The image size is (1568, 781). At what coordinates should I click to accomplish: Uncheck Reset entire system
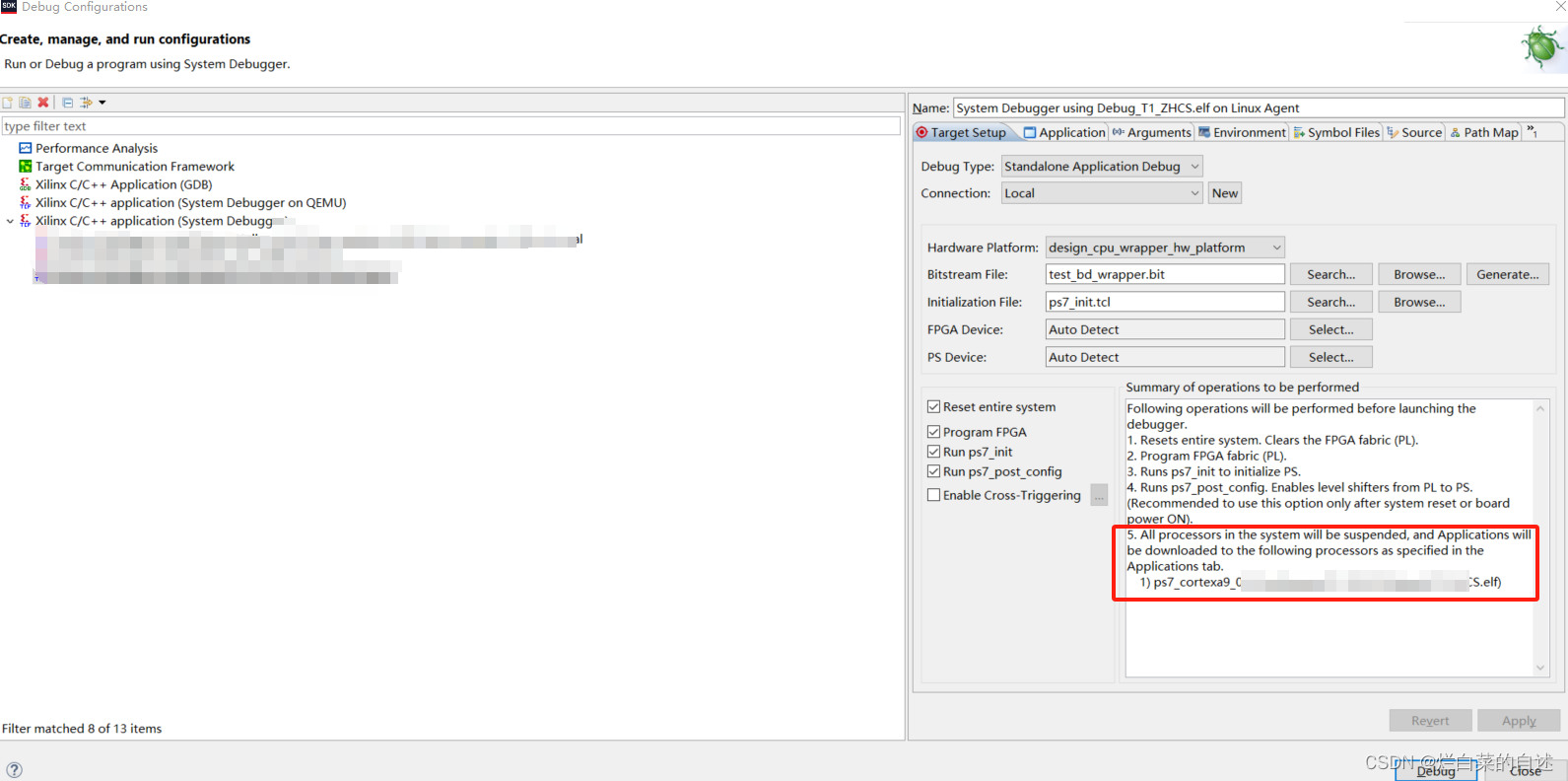[933, 406]
